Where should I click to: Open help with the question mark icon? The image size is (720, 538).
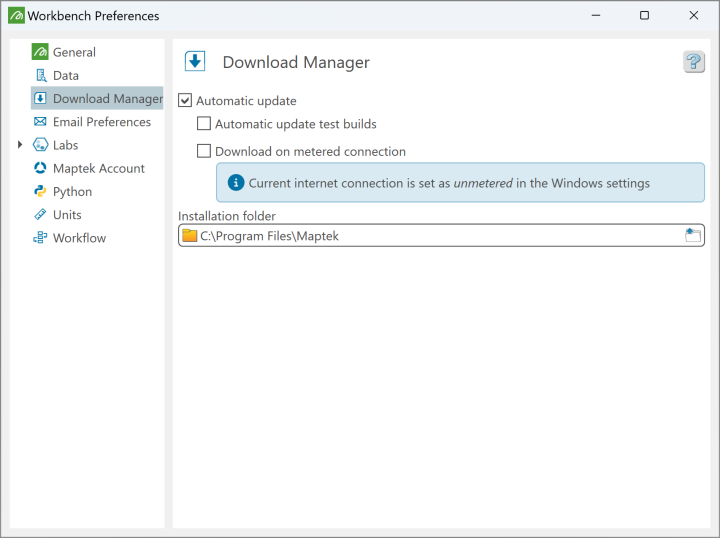click(x=693, y=62)
